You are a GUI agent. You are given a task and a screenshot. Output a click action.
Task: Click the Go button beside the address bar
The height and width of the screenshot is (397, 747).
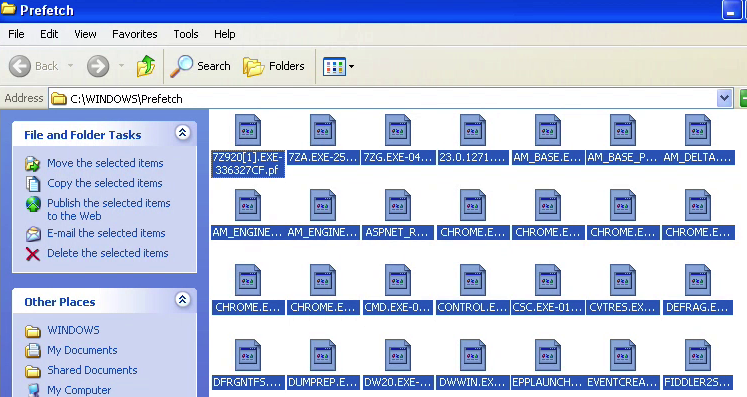click(x=743, y=99)
